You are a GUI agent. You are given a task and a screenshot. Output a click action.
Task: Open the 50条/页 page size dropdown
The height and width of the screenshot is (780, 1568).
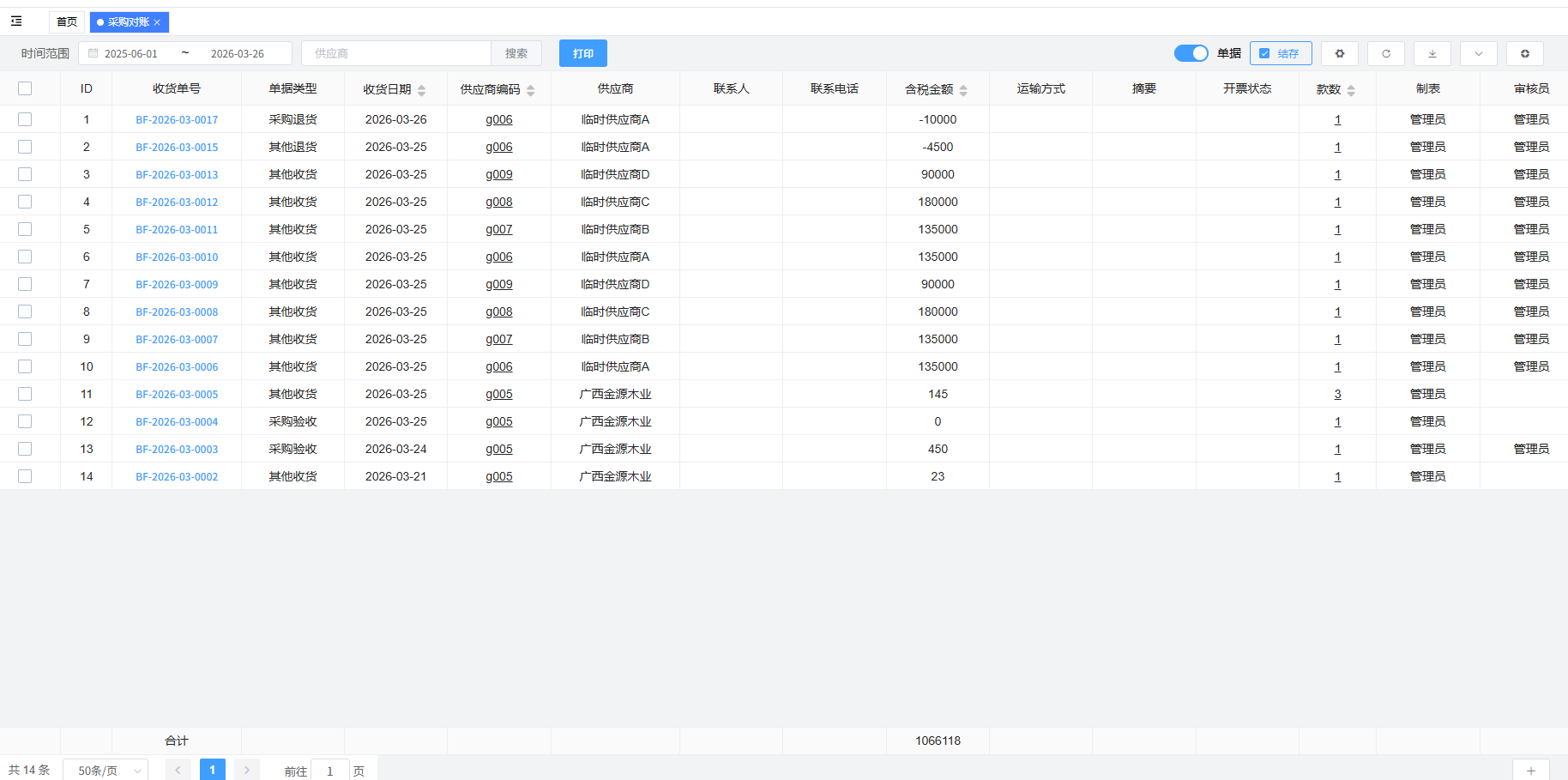coord(106,770)
